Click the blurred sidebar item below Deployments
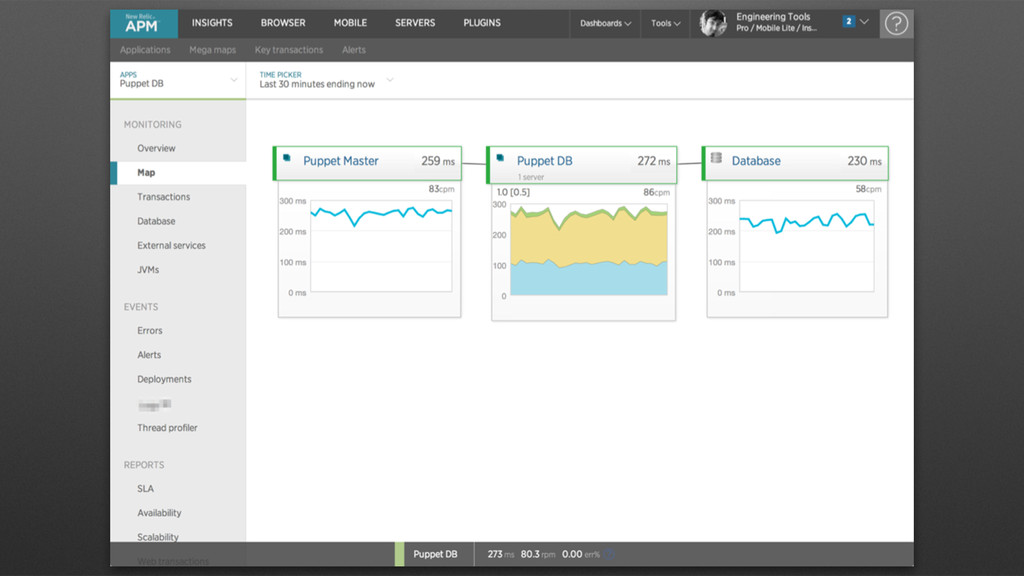1024x576 pixels. click(155, 405)
